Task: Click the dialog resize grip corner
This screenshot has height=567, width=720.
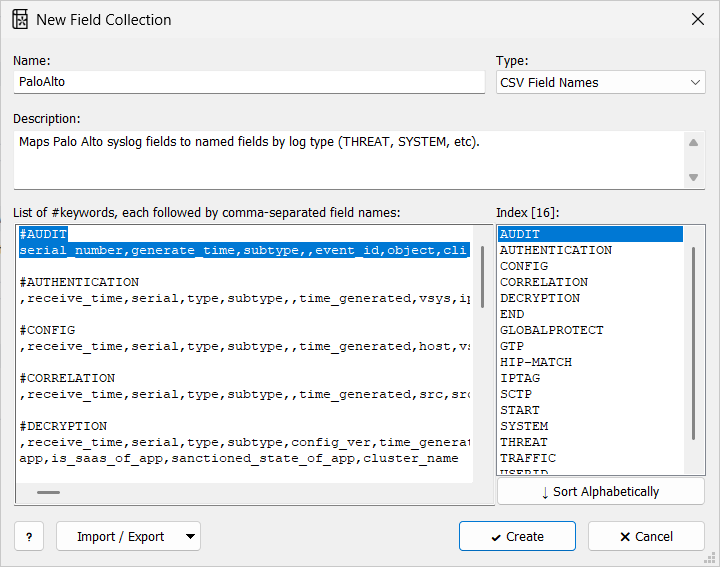Action: tap(710, 558)
